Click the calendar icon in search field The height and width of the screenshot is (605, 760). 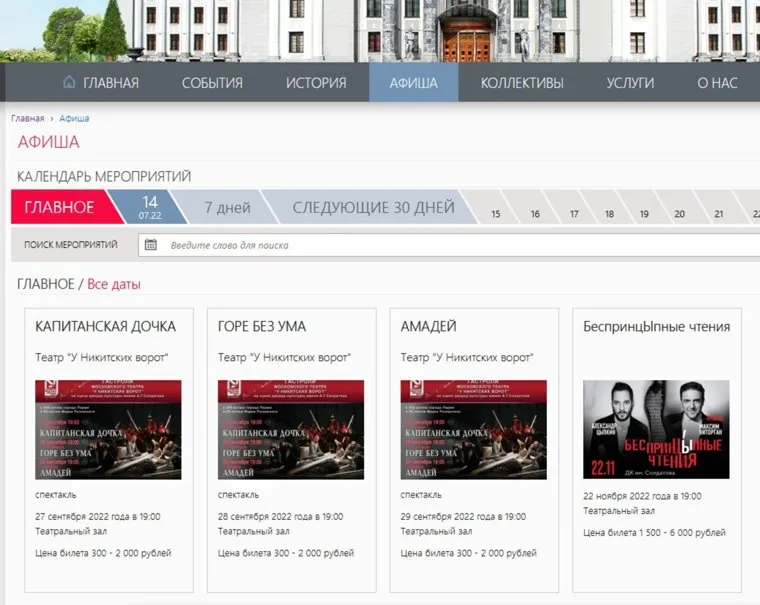pos(151,245)
